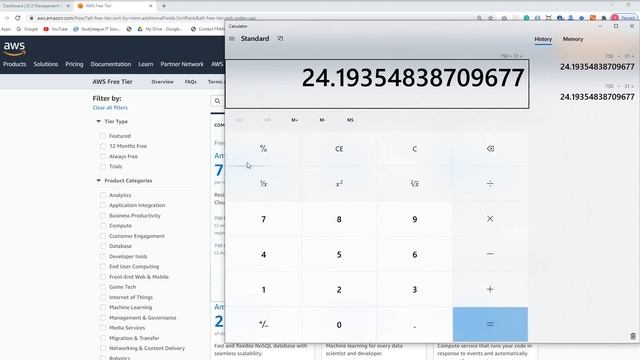Check the Machine Learning category filter

[103, 307]
